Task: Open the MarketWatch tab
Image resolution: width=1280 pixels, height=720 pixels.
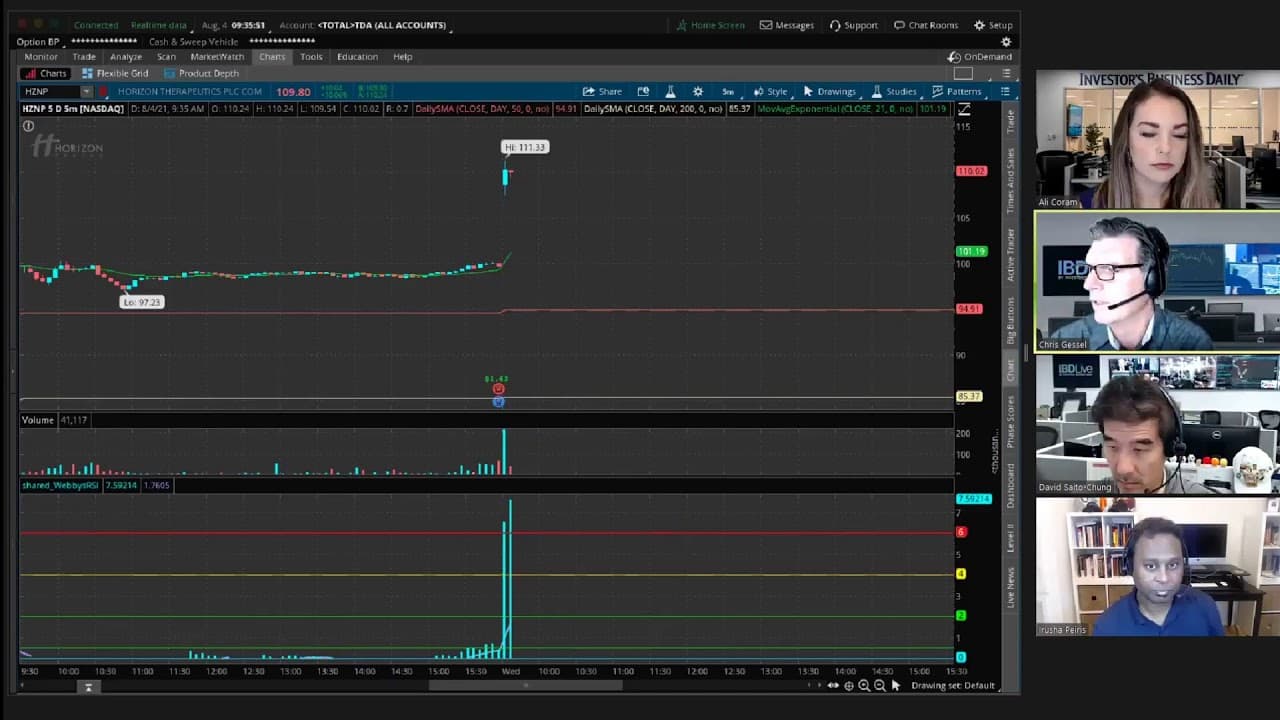Action: point(217,57)
